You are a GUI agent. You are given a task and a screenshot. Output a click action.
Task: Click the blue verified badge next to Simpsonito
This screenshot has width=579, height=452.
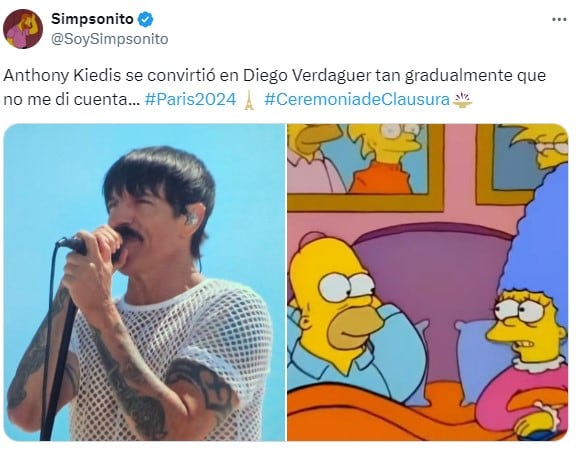(x=145, y=20)
